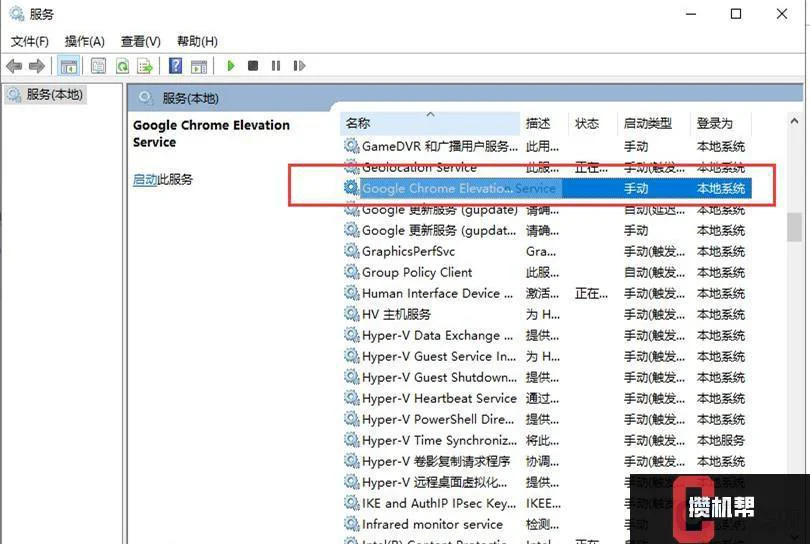
Task: Click the Refresh toolbar icon
Action: (x=122, y=66)
